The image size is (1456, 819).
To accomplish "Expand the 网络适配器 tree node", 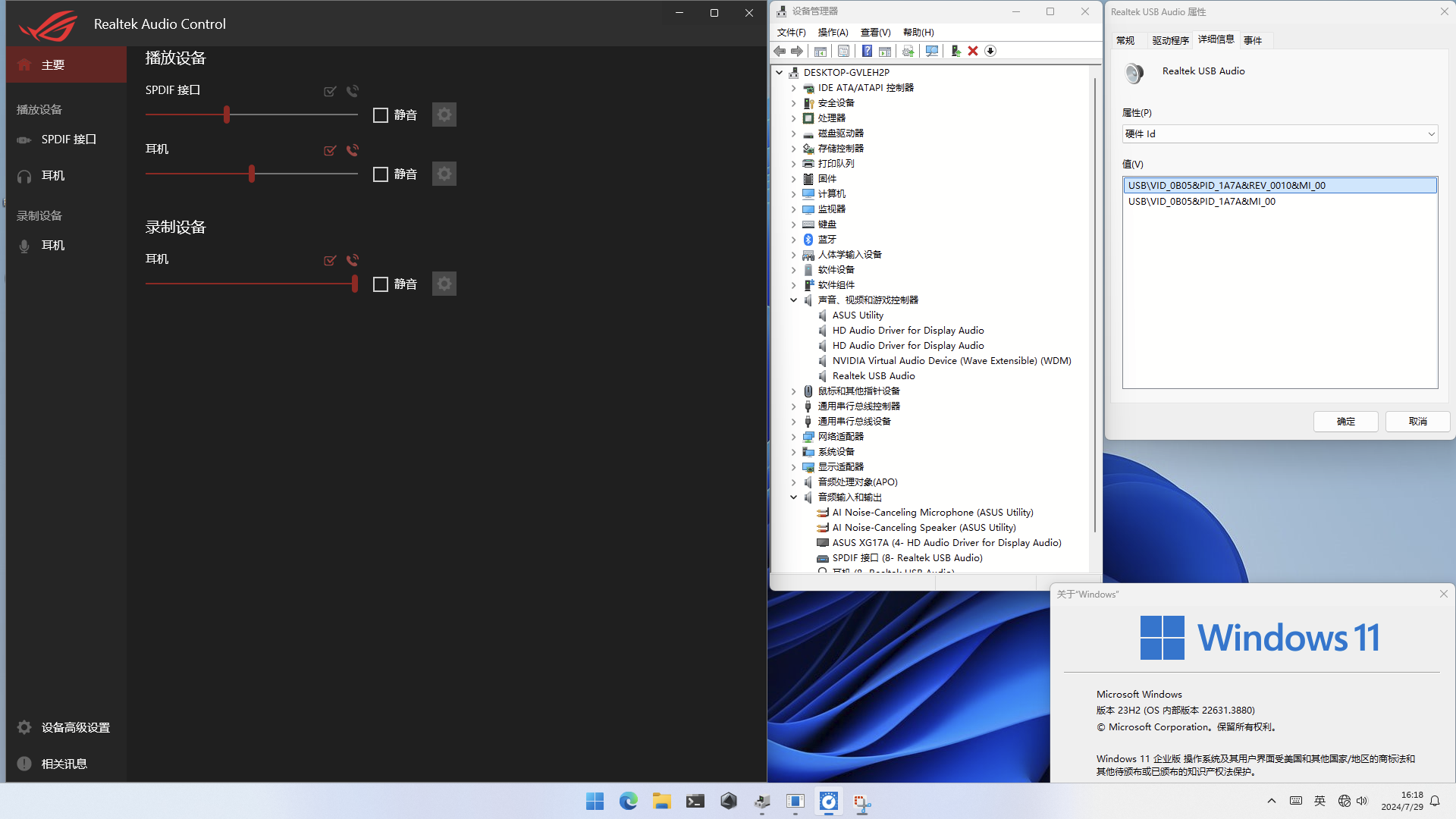I will tap(794, 436).
